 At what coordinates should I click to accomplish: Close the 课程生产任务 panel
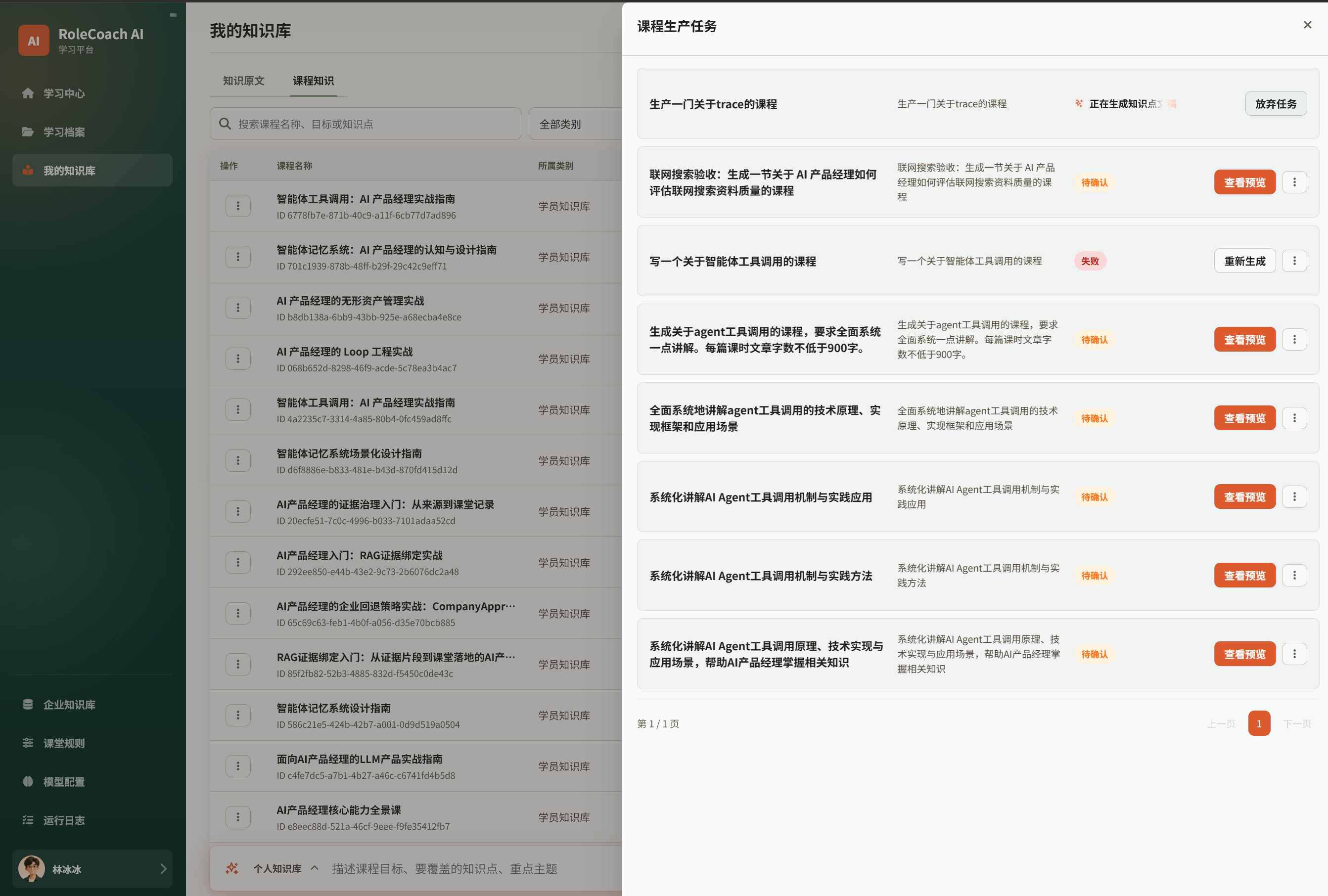coord(1307,25)
